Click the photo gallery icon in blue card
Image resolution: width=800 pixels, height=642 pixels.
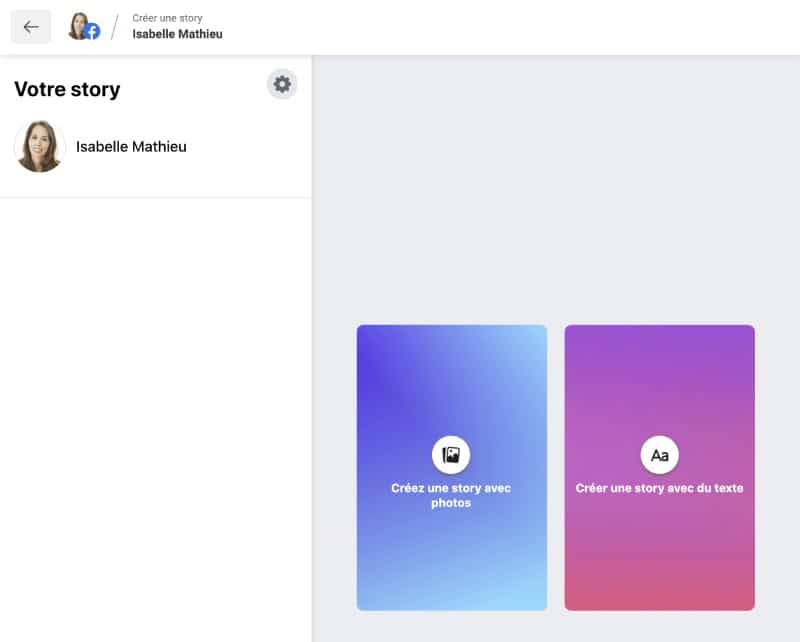(451, 455)
